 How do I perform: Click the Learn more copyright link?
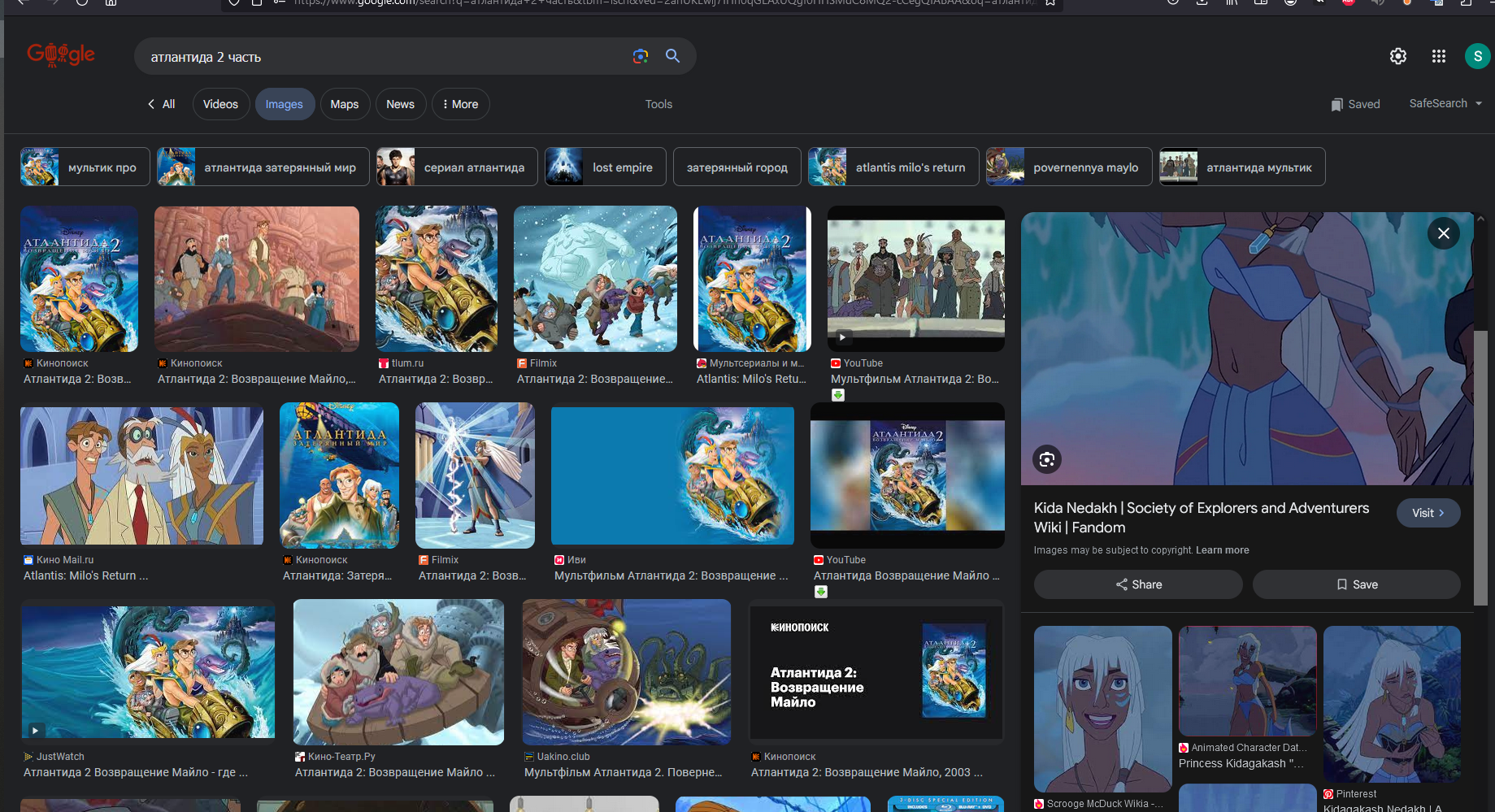click(x=1222, y=550)
